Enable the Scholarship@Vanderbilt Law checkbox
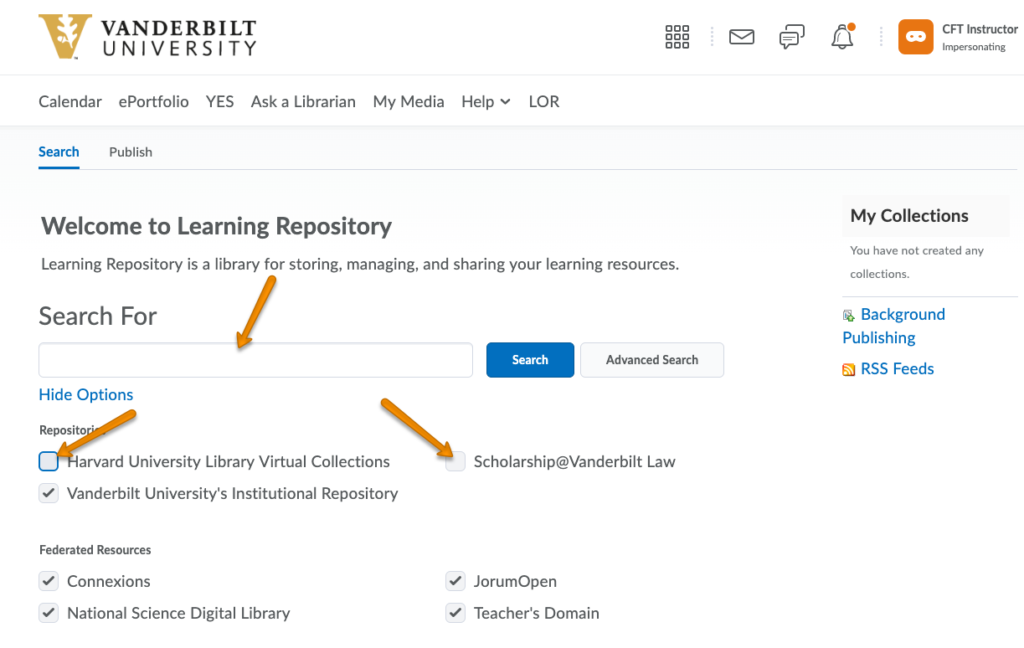 point(456,461)
